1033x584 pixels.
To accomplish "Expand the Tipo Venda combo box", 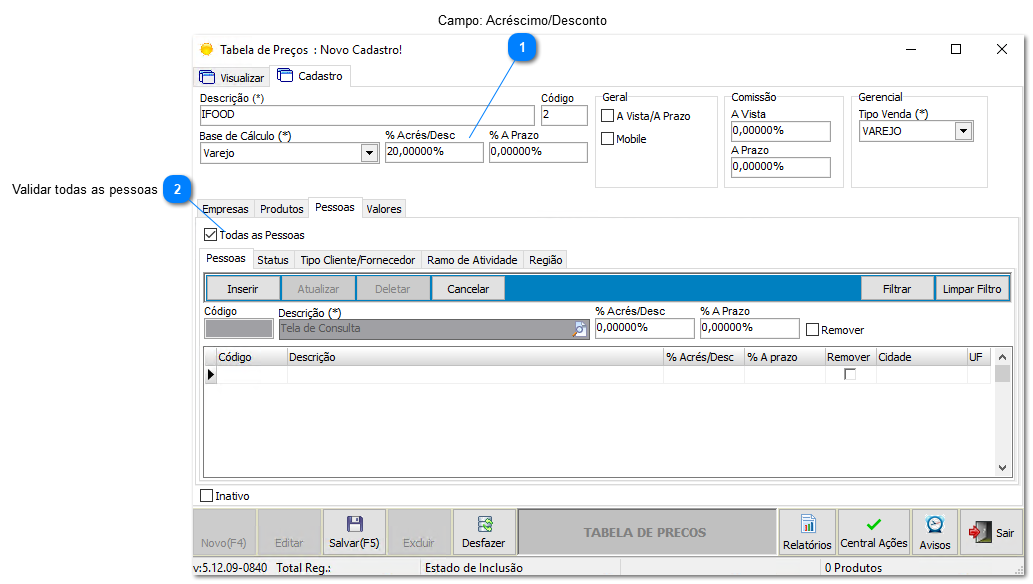I will pyautogui.click(x=962, y=130).
